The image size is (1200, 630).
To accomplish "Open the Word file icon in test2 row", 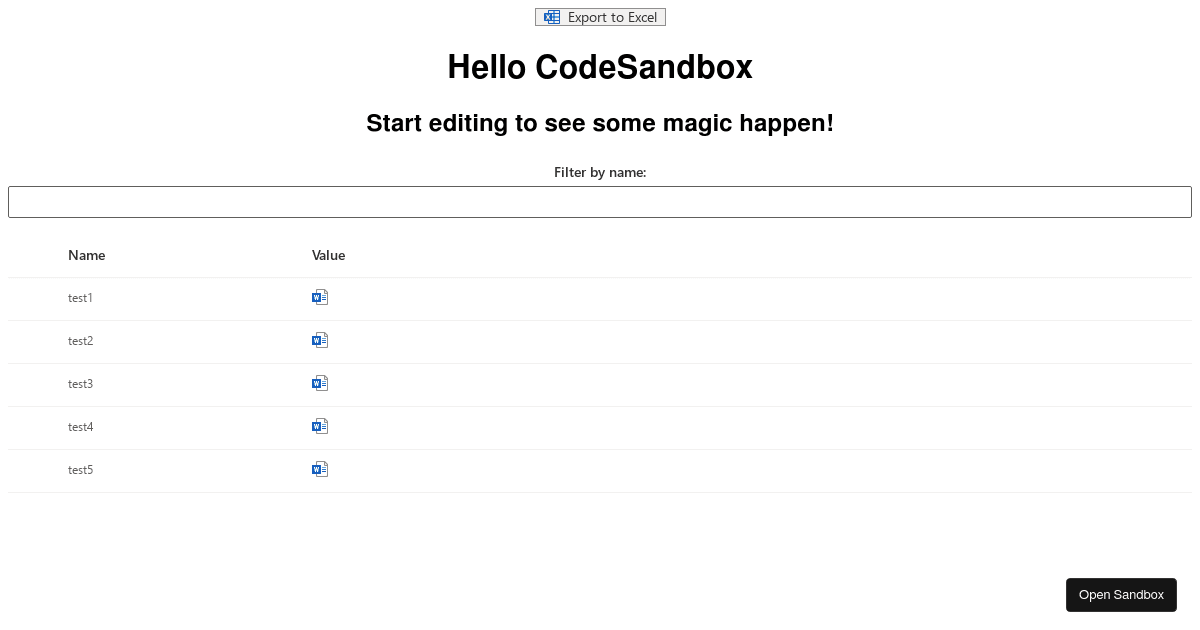I will pos(320,339).
